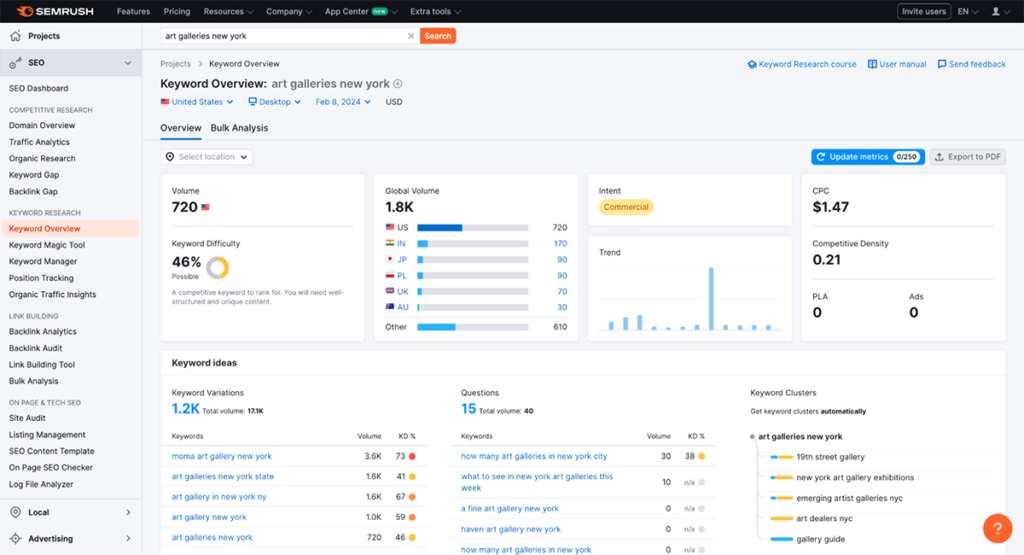Select 'gallery guide' cluster item
Screen dimensions: 1024x555
[x=820, y=539]
